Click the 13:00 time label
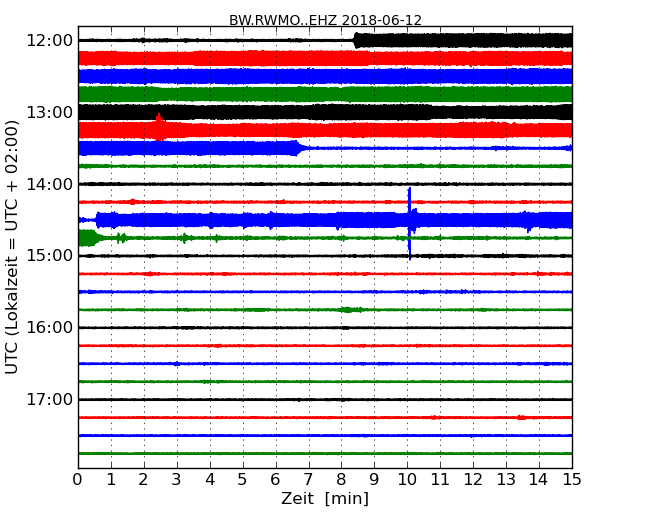This screenshot has width=650, height=520. click(x=49, y=112)
